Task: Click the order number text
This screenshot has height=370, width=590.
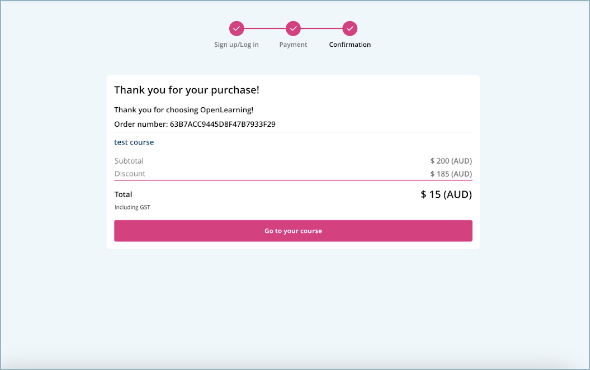Action: 195,124
